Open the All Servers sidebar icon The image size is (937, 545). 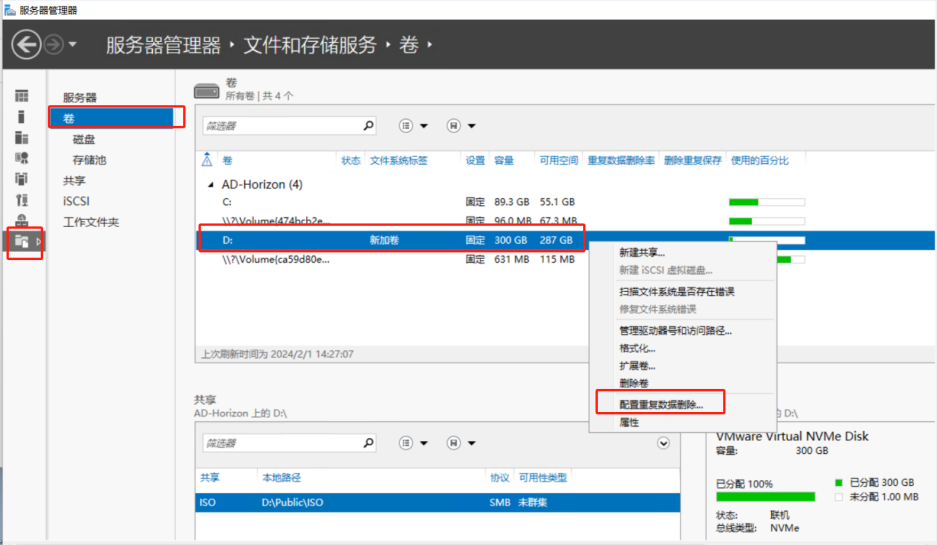(x=22, y=137)
